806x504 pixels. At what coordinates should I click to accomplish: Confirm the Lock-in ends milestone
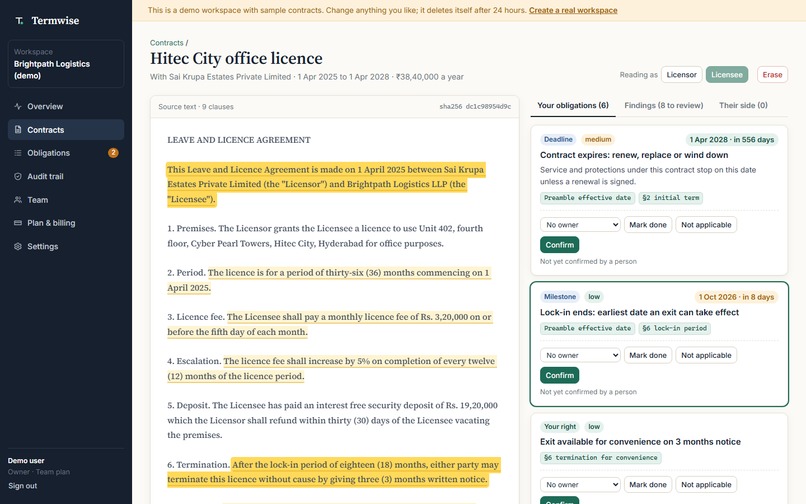click(x=559, y=375)
